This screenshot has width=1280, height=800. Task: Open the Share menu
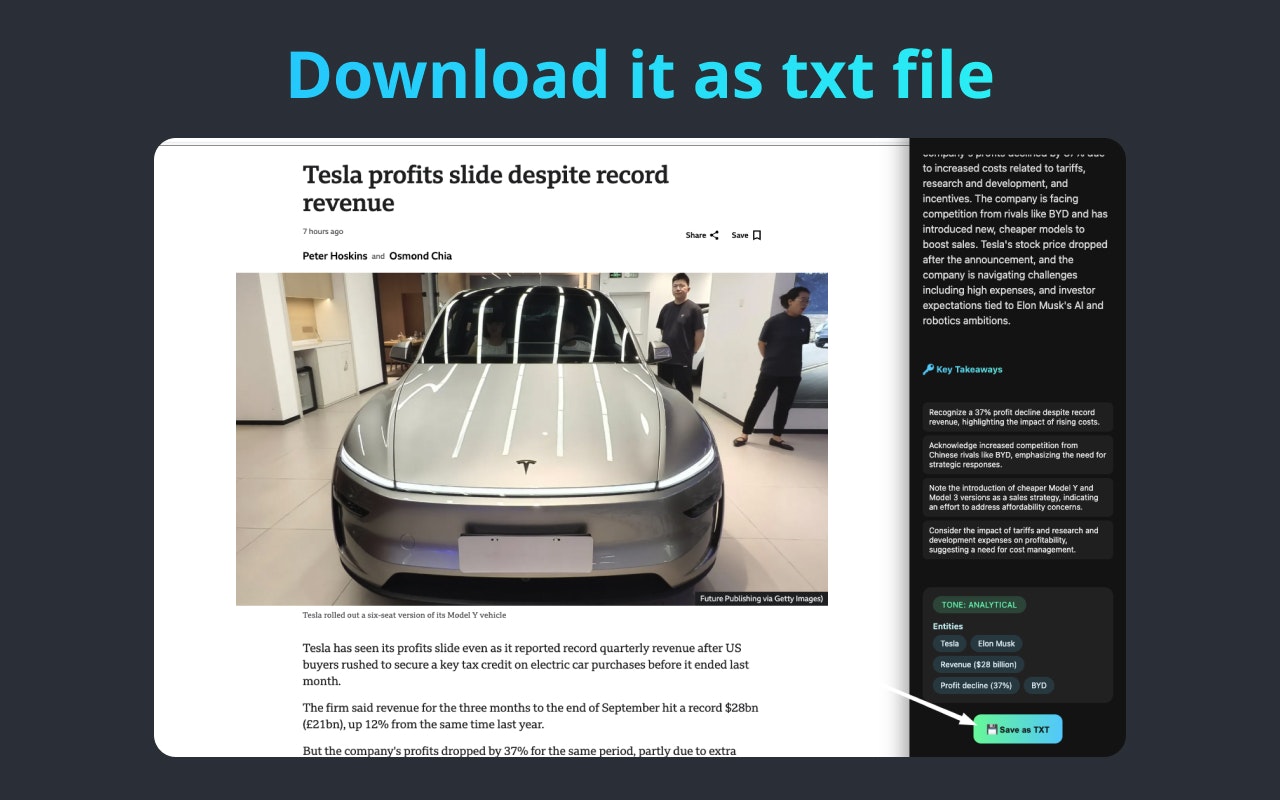[x=695, y=235]
